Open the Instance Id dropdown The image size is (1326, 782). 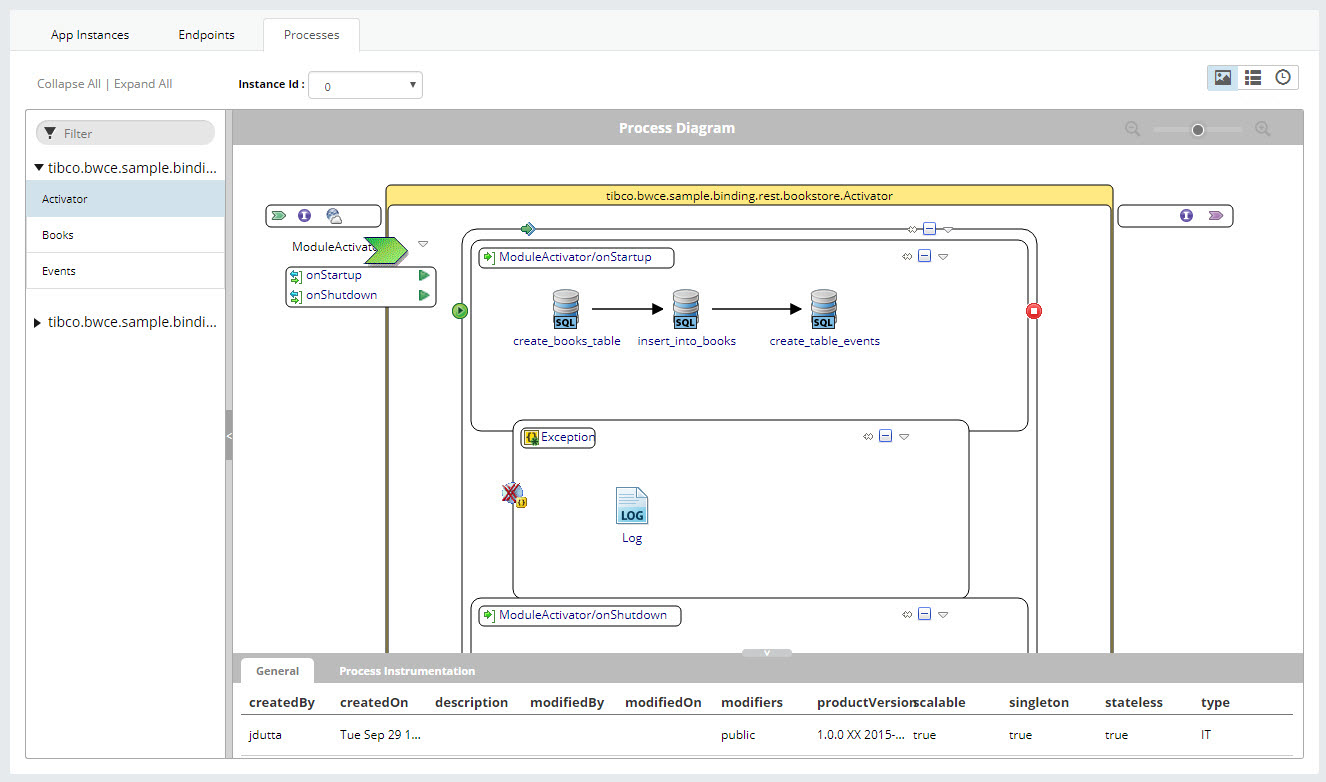click(x=365, y=86)
